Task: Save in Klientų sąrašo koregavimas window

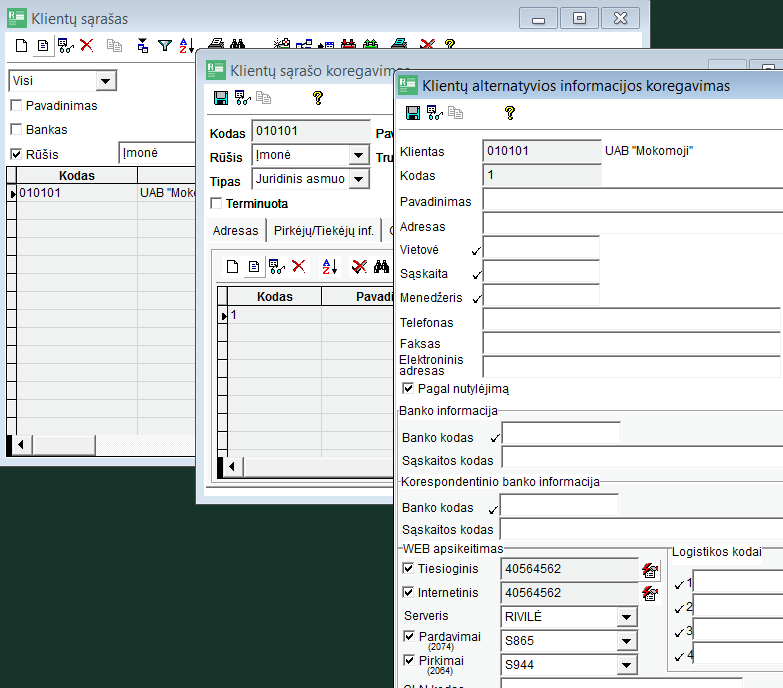Action: pos(221,98)
